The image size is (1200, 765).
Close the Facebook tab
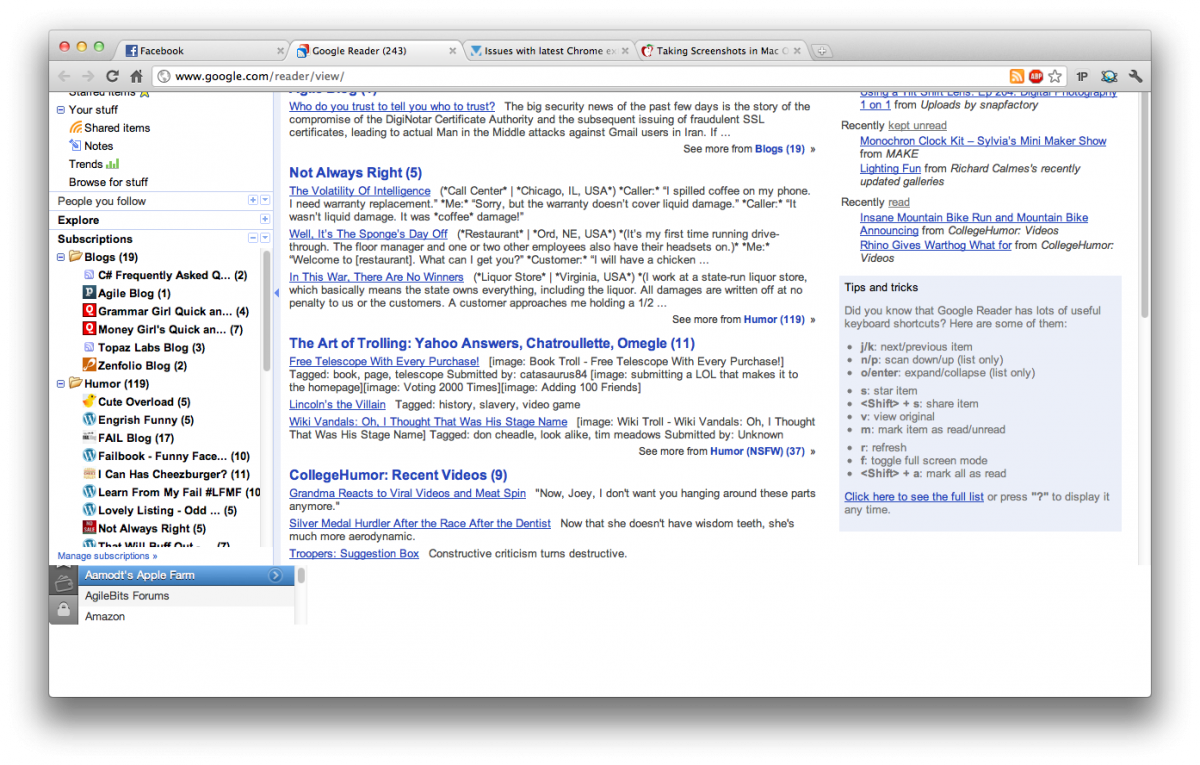pyautogui.click(x=280, y=51)
